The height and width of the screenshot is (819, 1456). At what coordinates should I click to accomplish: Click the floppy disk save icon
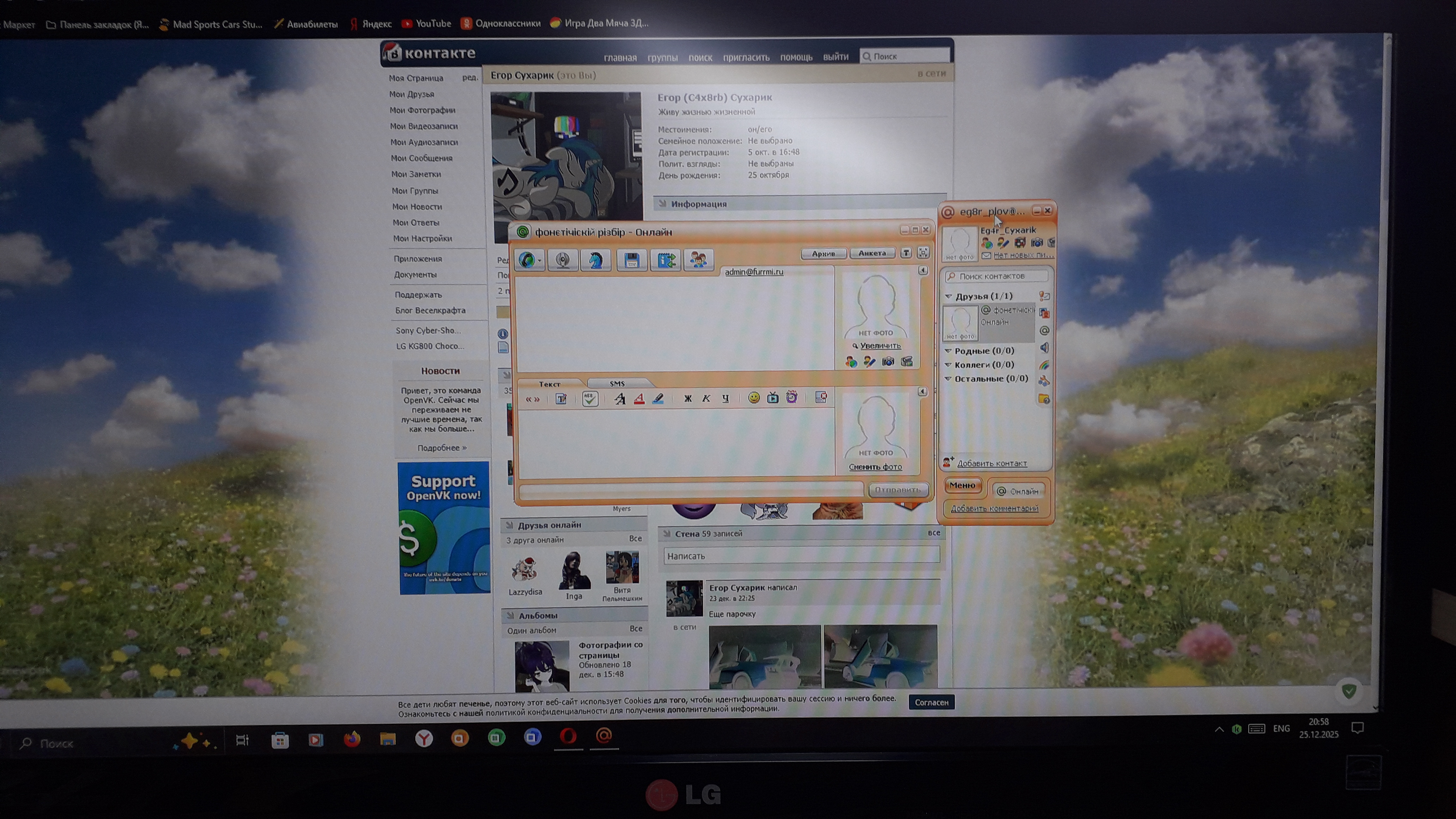[631, 260]
